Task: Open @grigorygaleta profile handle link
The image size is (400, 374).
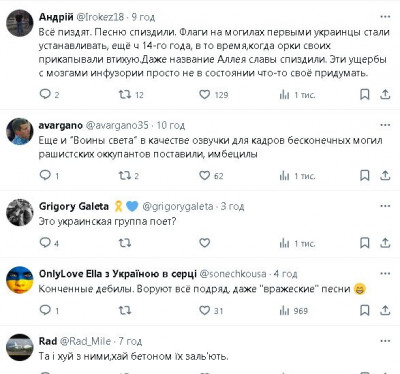Action: (178, 207)
